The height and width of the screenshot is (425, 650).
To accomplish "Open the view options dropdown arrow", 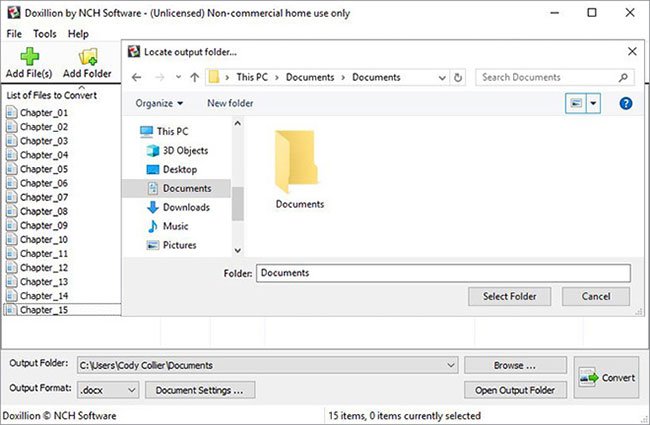I will [594, 103].
